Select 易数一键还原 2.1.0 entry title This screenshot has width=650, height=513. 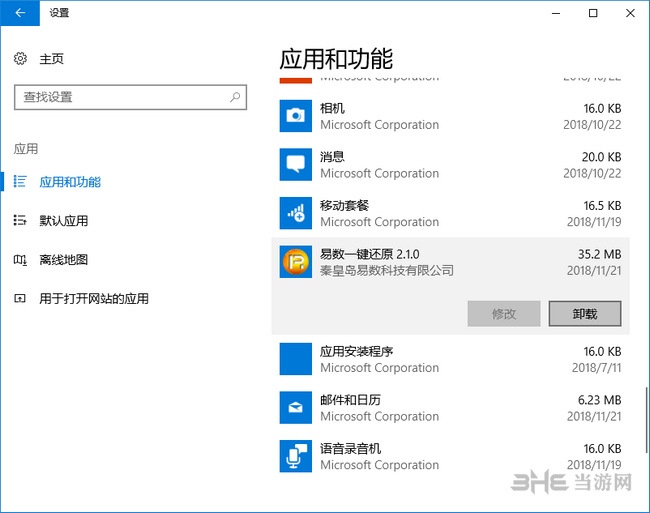coord(369,254)
